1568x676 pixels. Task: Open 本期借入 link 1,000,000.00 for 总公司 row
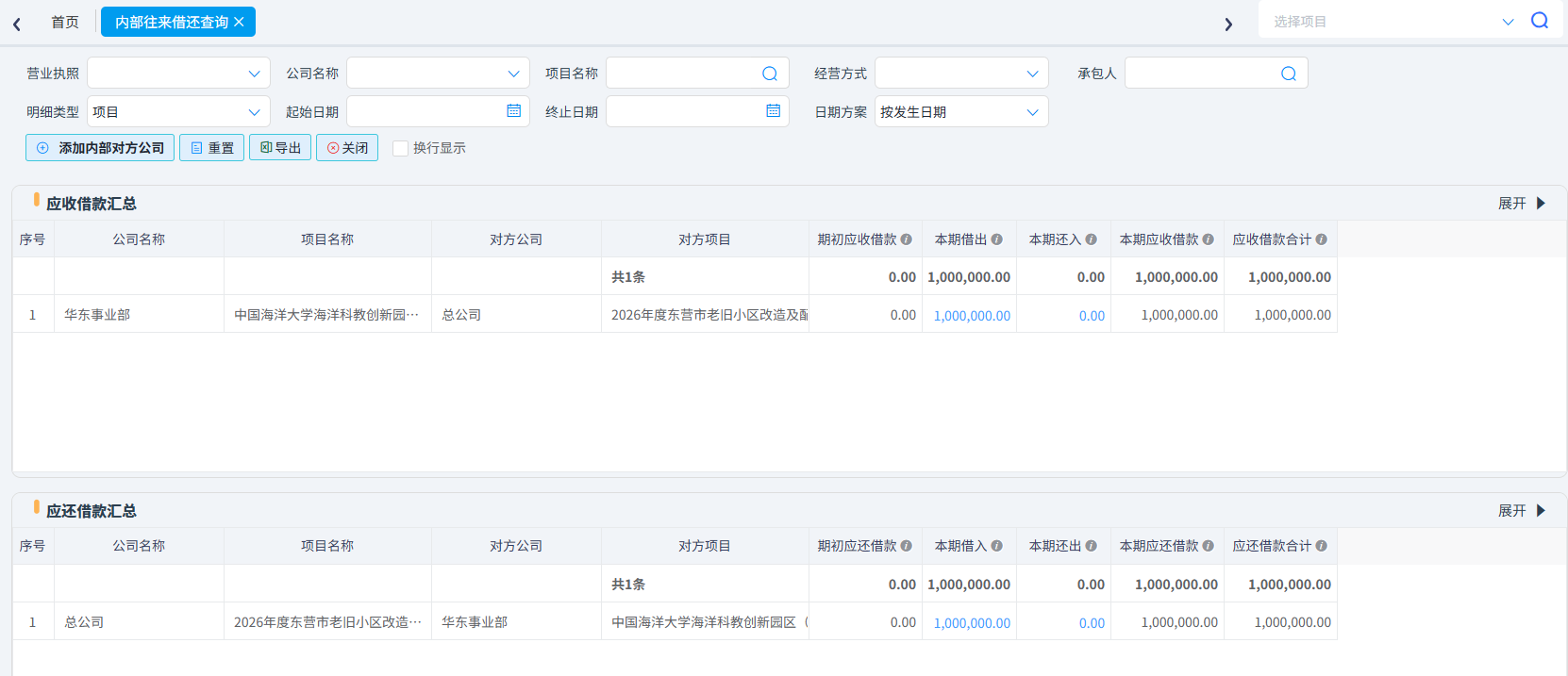972,623
